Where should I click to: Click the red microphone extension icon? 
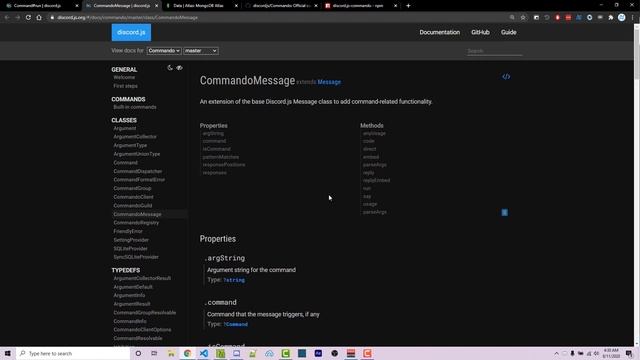pyautogui.click(x=558, y=18)
